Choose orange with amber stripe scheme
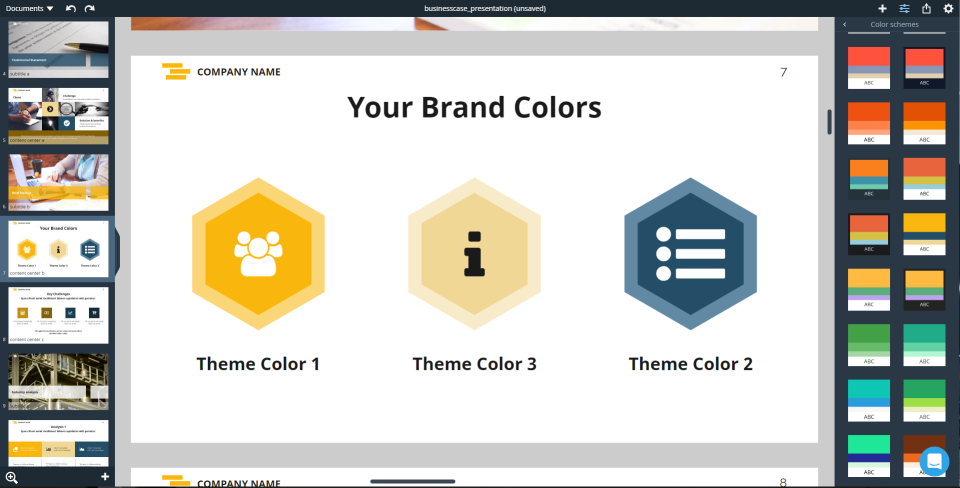This screenshot has height=488, width=960. tap(924, 123)
